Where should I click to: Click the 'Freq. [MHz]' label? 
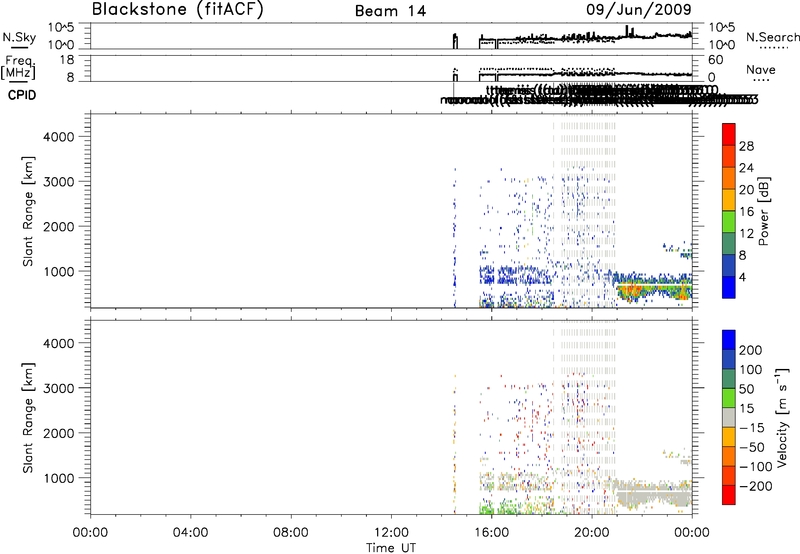(19, 67)
